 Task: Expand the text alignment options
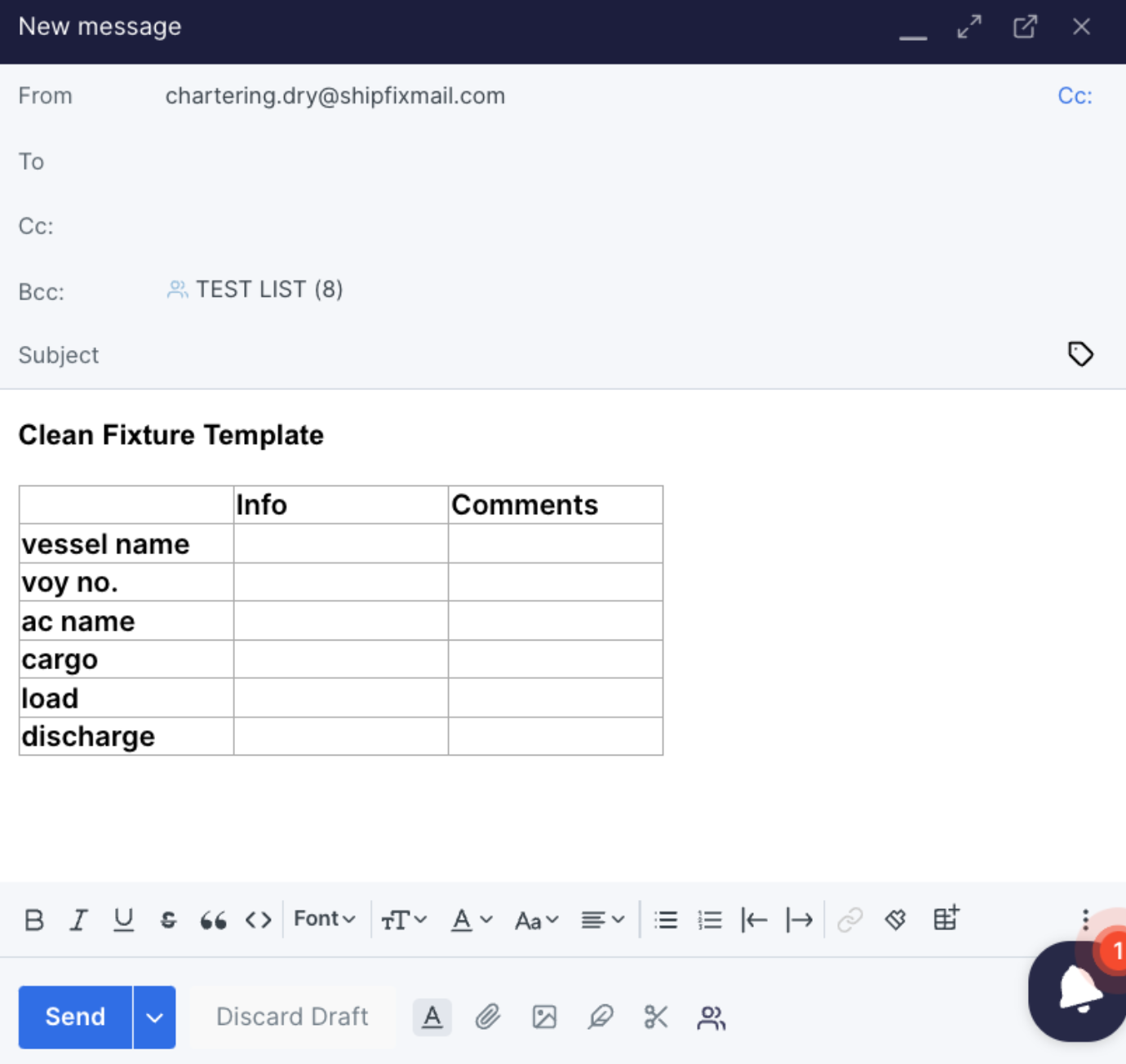click(x=602, y=920)
